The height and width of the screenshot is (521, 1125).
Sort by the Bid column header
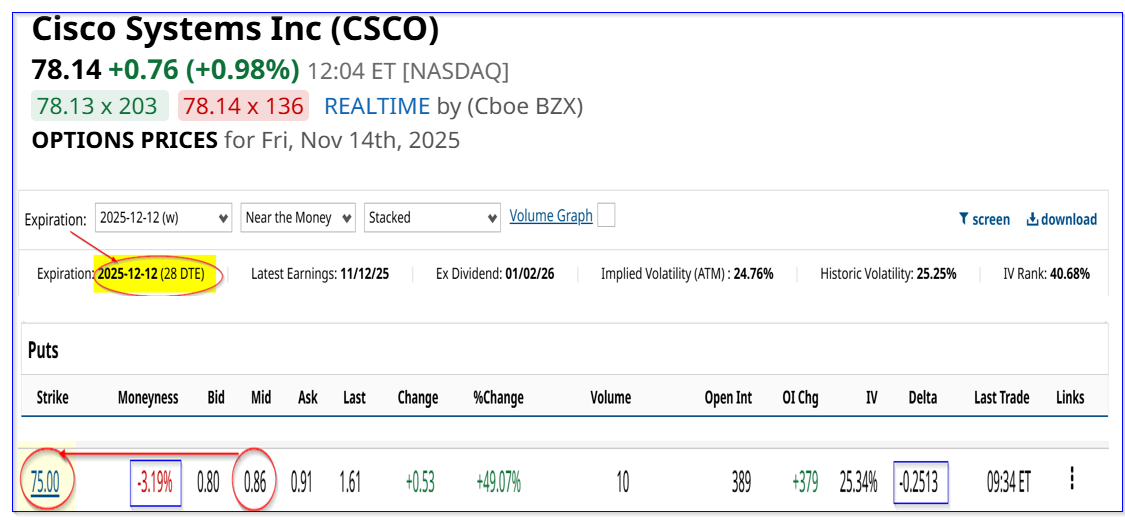click(x=216, y=397)
